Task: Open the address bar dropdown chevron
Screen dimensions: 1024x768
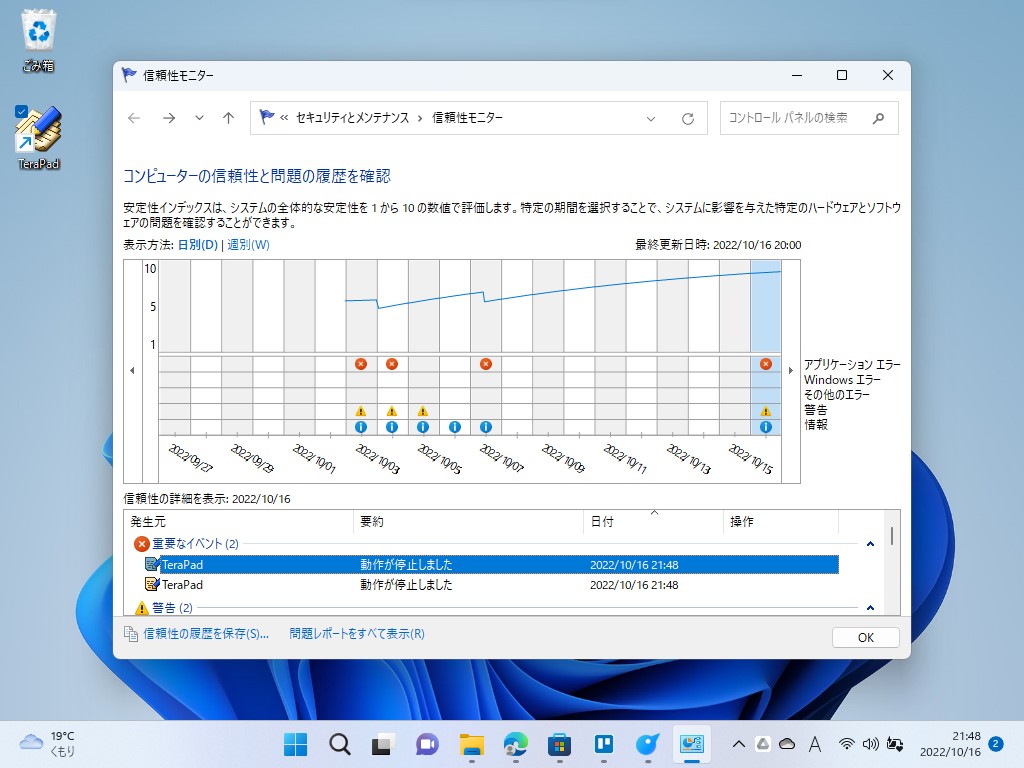Action: point(651,118)
